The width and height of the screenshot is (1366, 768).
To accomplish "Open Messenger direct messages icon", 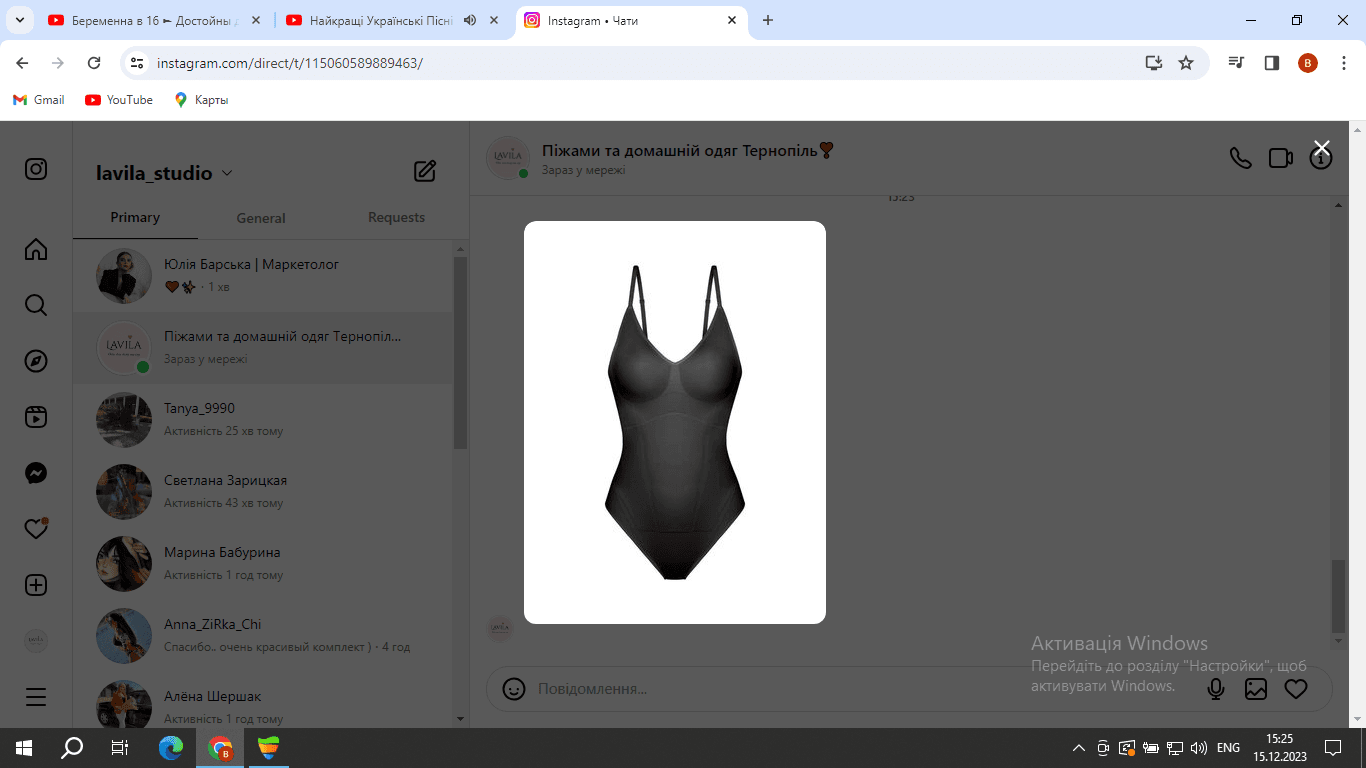I will [x=36, y=473].
